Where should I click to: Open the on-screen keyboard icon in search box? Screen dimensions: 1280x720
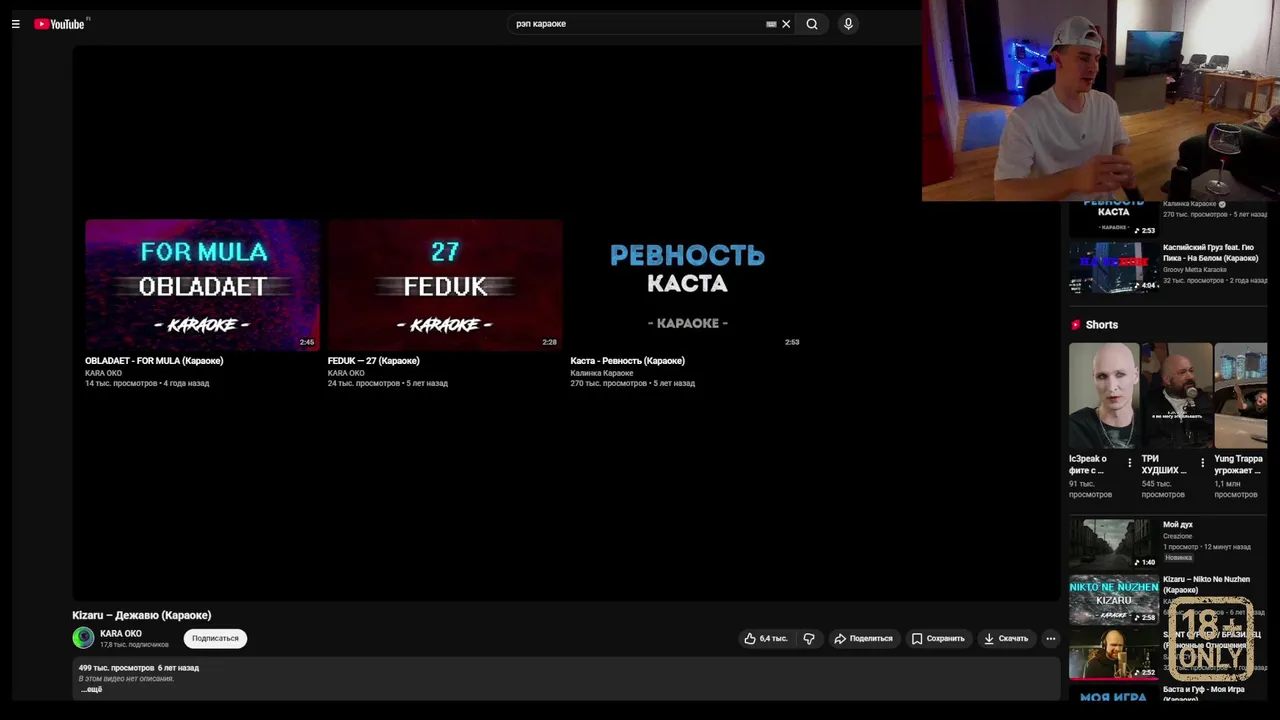coord(771,24)
